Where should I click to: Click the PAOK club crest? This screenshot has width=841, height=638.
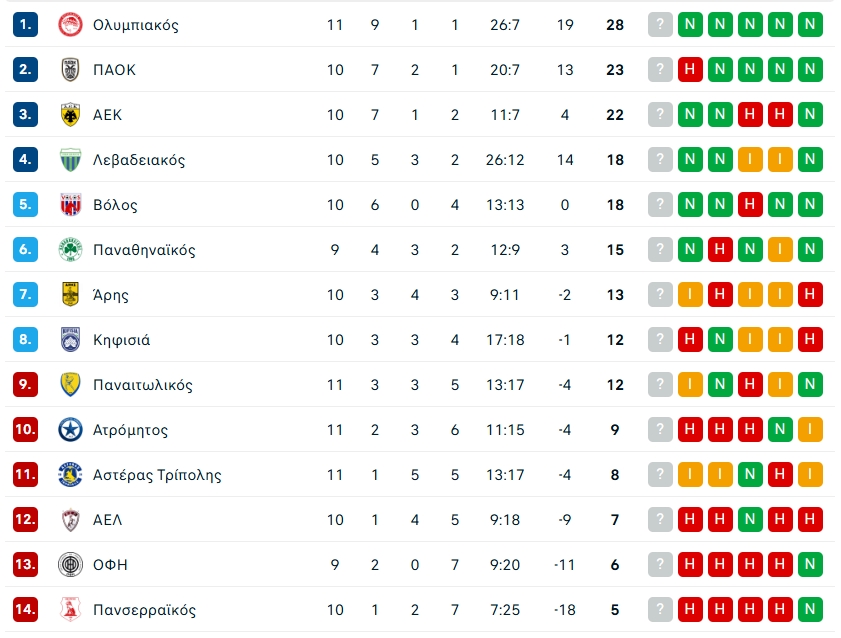(x=70, y=70)
